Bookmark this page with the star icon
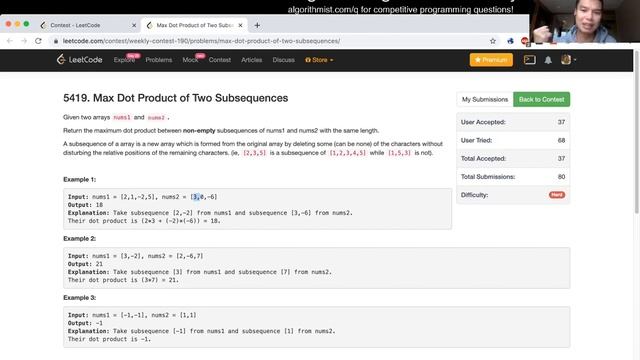The width and height of the screenshot is (640, 360). [x=493, y=41]
